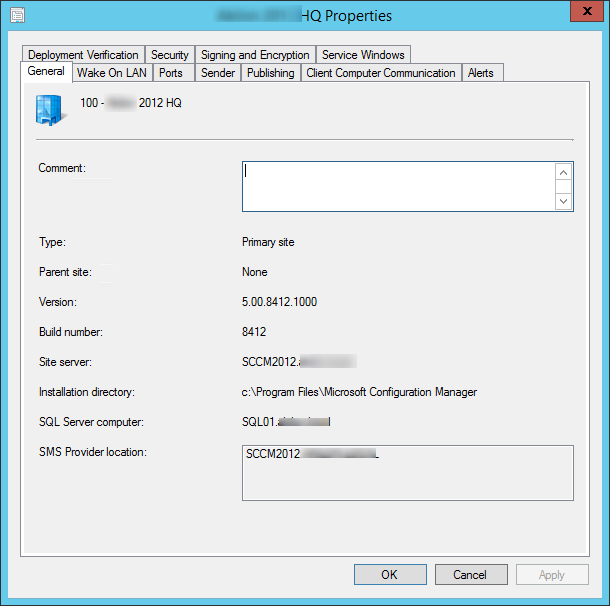Click the 'Build number:' label
Image resolution: width=610 pixels, height=606 pixels.
71,332
